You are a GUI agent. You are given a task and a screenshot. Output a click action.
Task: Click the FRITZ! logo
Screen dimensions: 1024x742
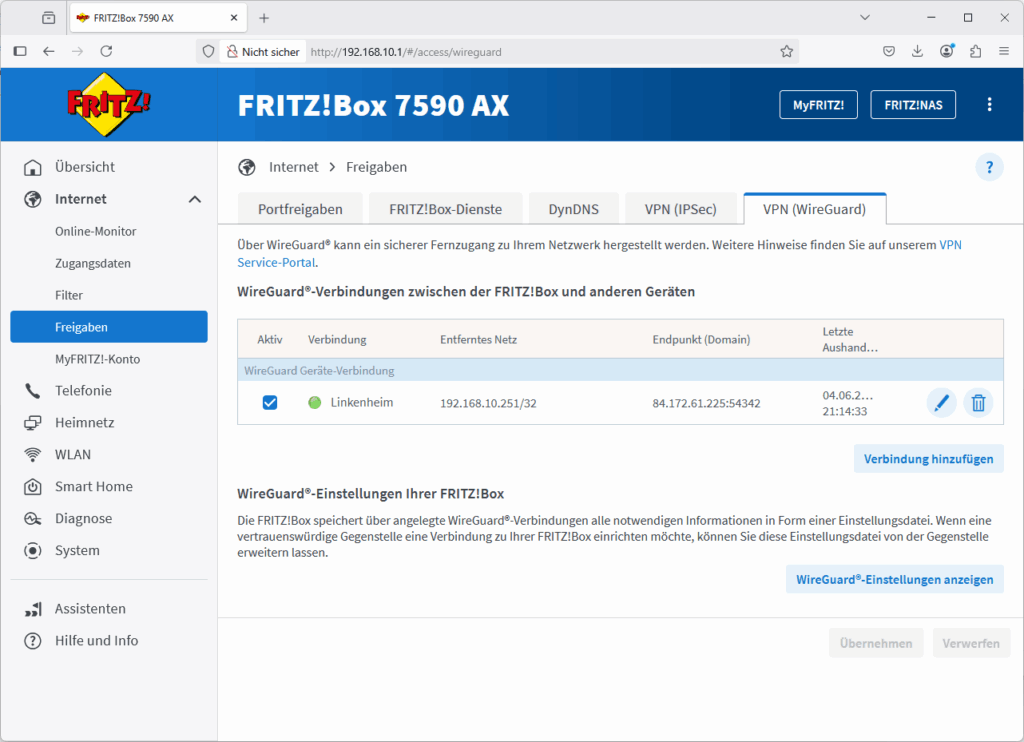108,105
